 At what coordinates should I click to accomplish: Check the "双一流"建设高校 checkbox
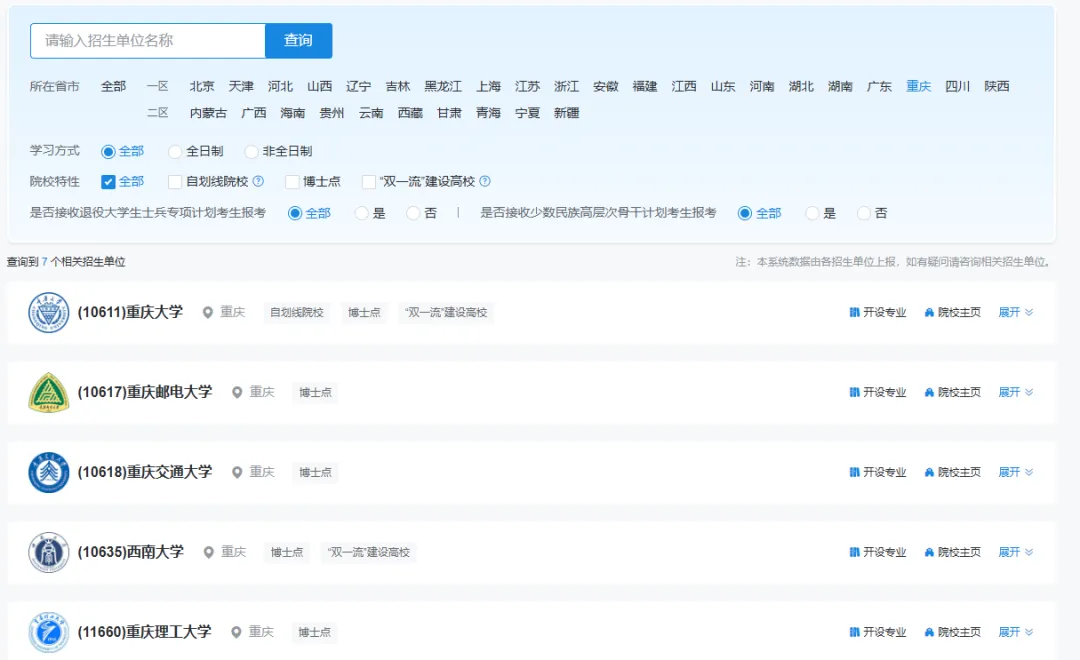(x=368, y=182)
